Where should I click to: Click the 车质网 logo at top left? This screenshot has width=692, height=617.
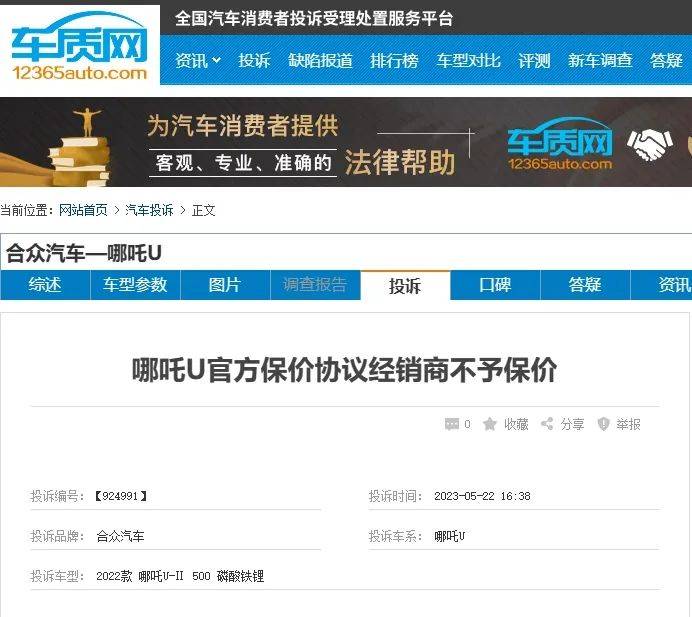[79, 45]
